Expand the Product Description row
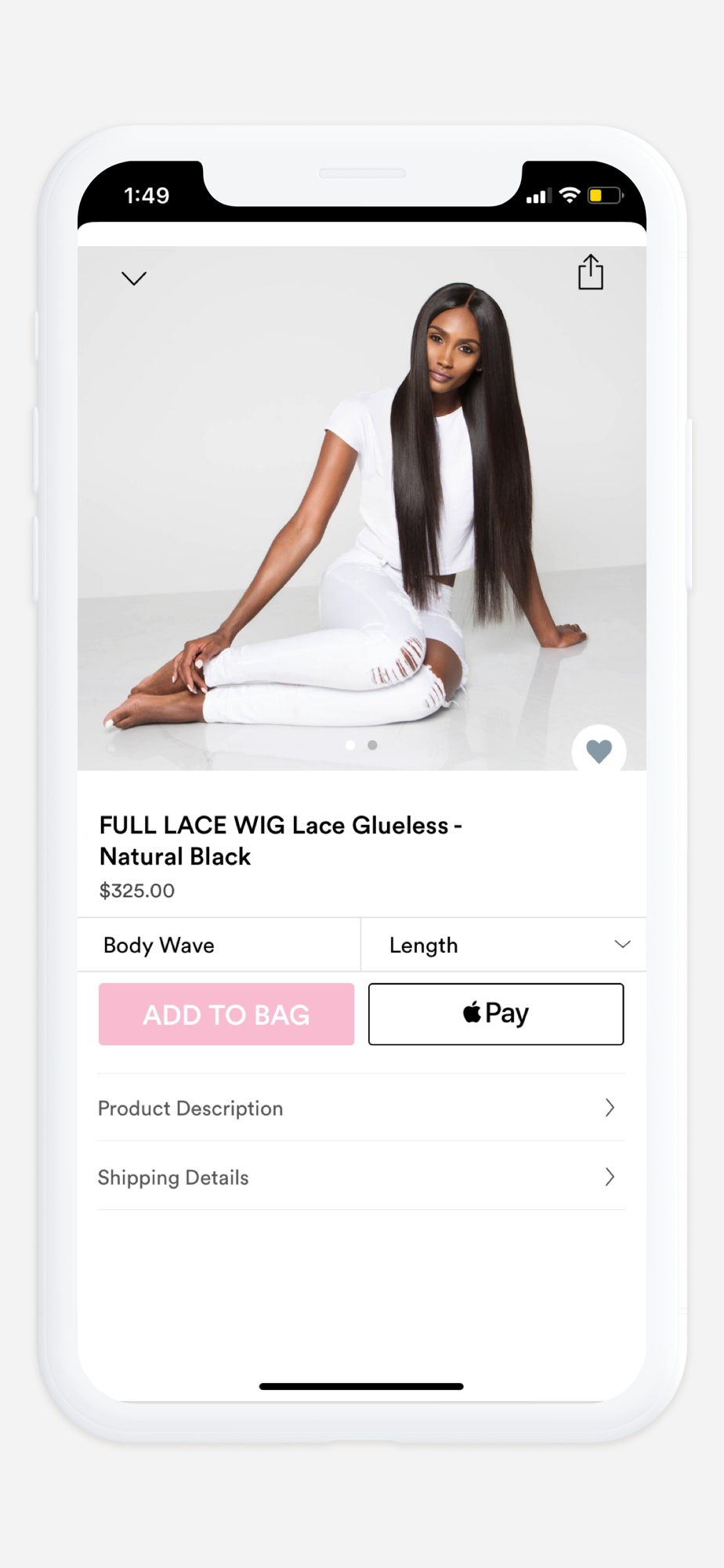This screenshot has height=1568, width=724. tap(361, 1108)
